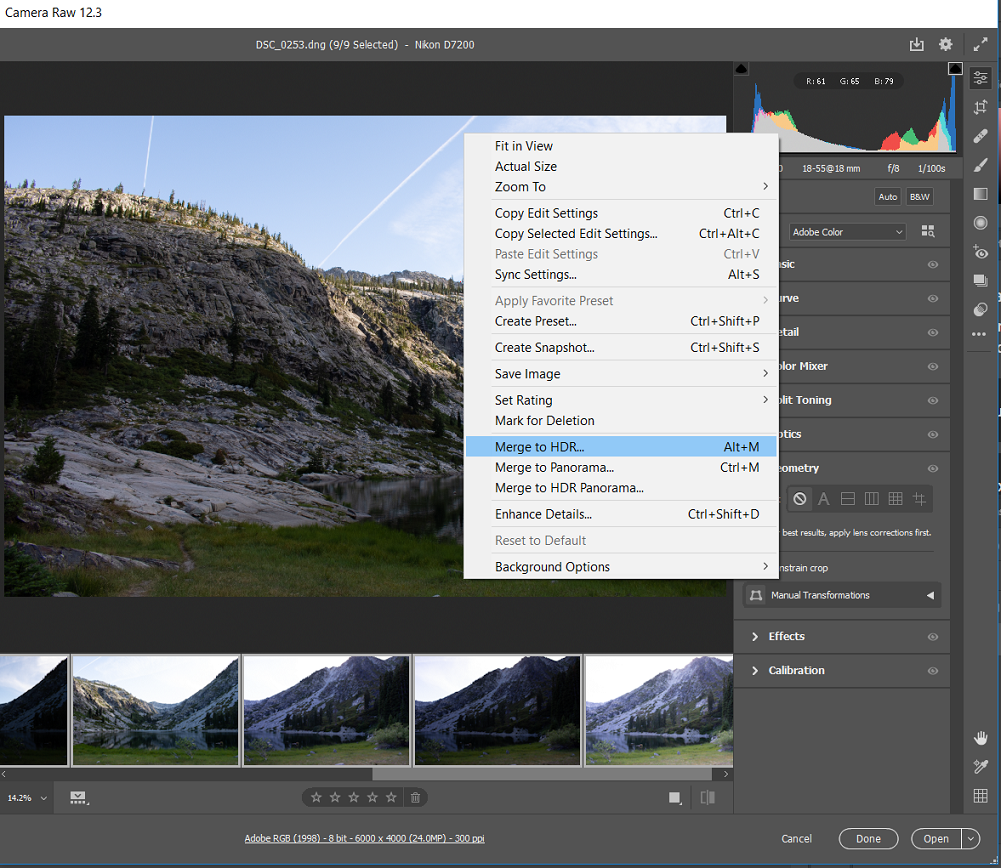Open Camera Raw preferences gear

945,44
